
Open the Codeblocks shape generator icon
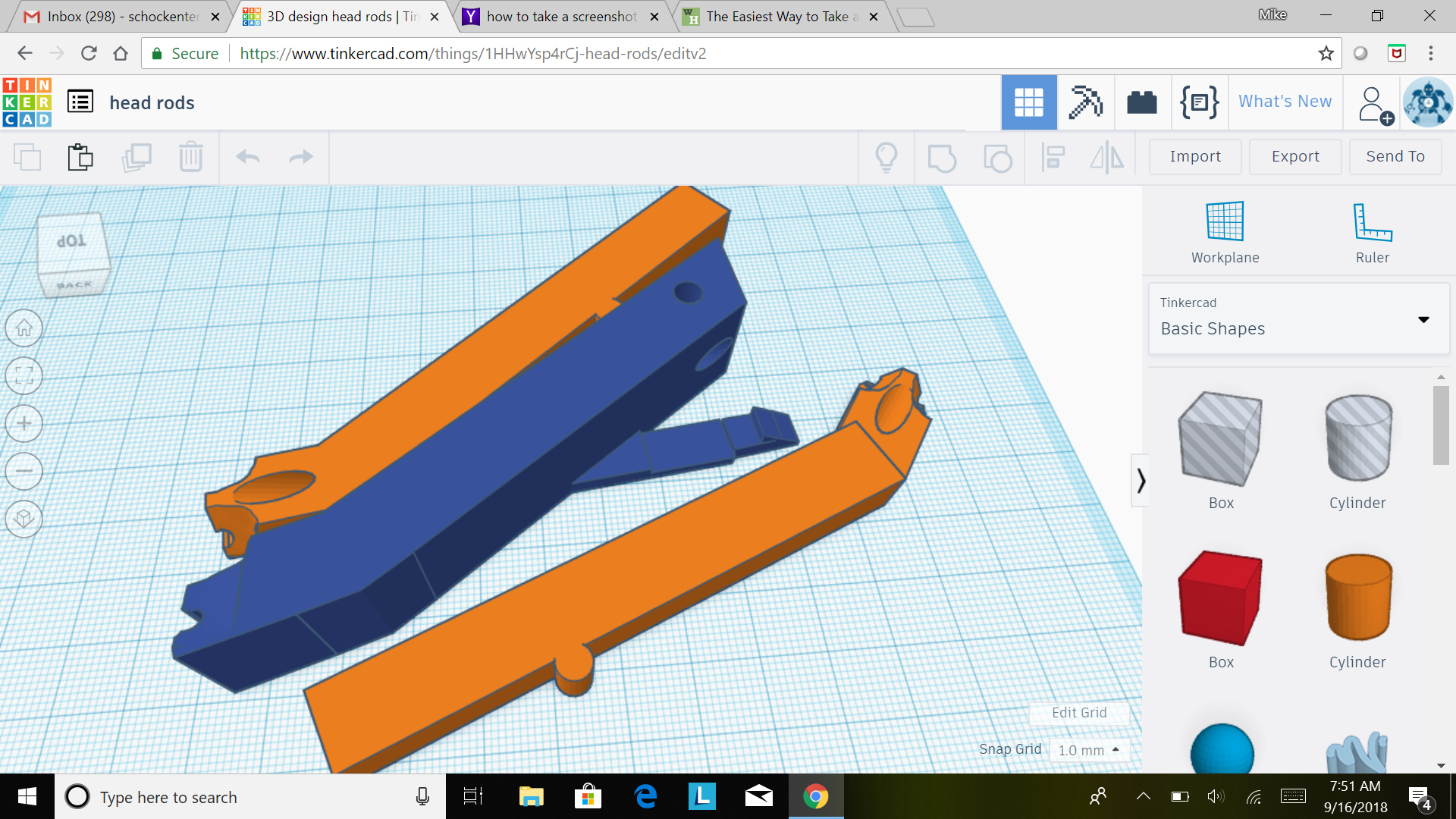click(x=1199, y=102)
